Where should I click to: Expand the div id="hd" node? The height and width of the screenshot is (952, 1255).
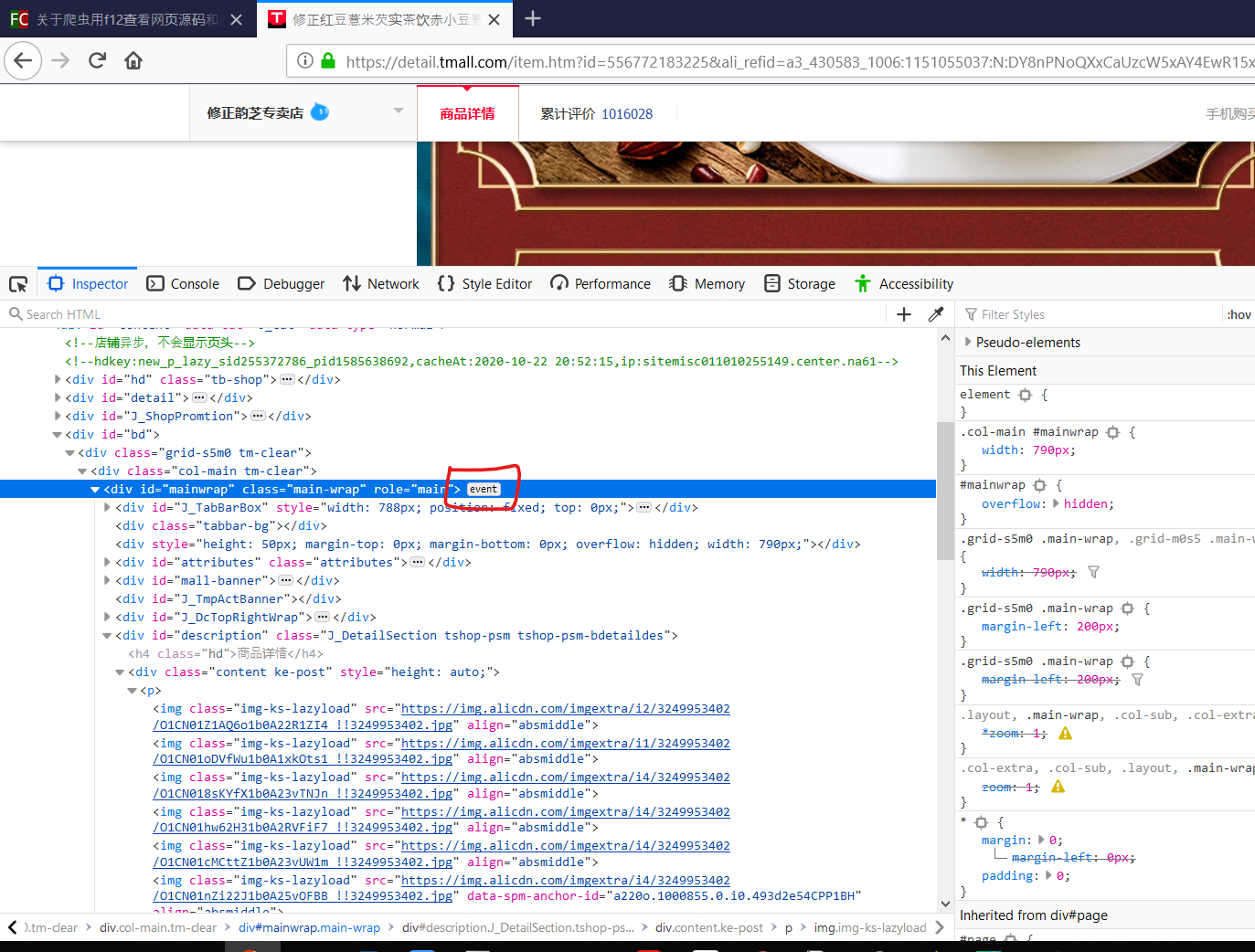coord(58,379)
